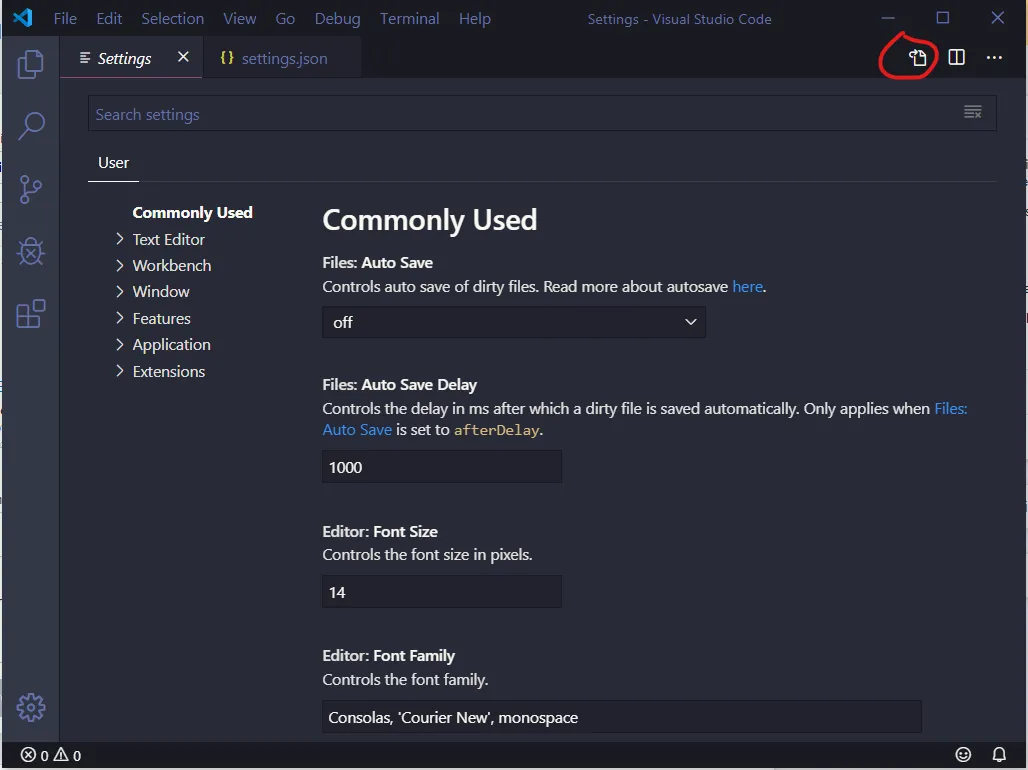Follow the autosave 'here' link
Image resolution: width=1028 pixels, height=770 pixels.
pyautogui.click(x=747, y=286)
